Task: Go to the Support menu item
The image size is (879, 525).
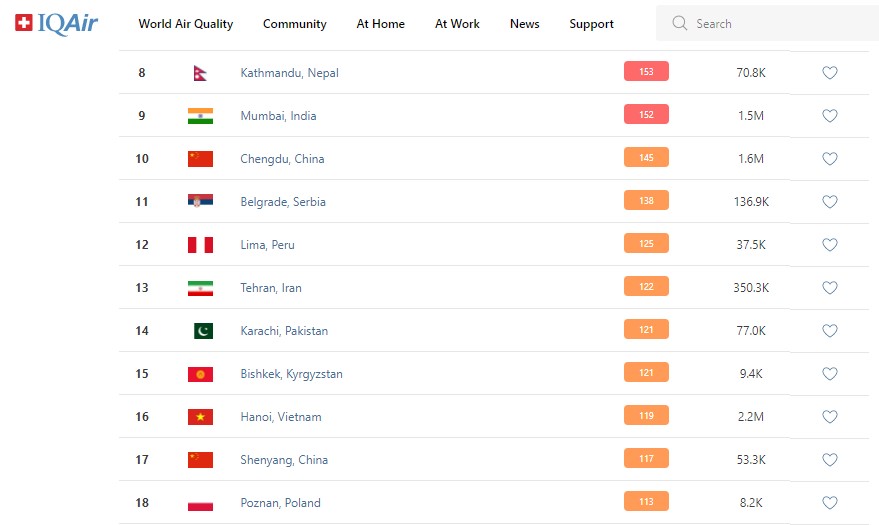Action: [592, 24]
